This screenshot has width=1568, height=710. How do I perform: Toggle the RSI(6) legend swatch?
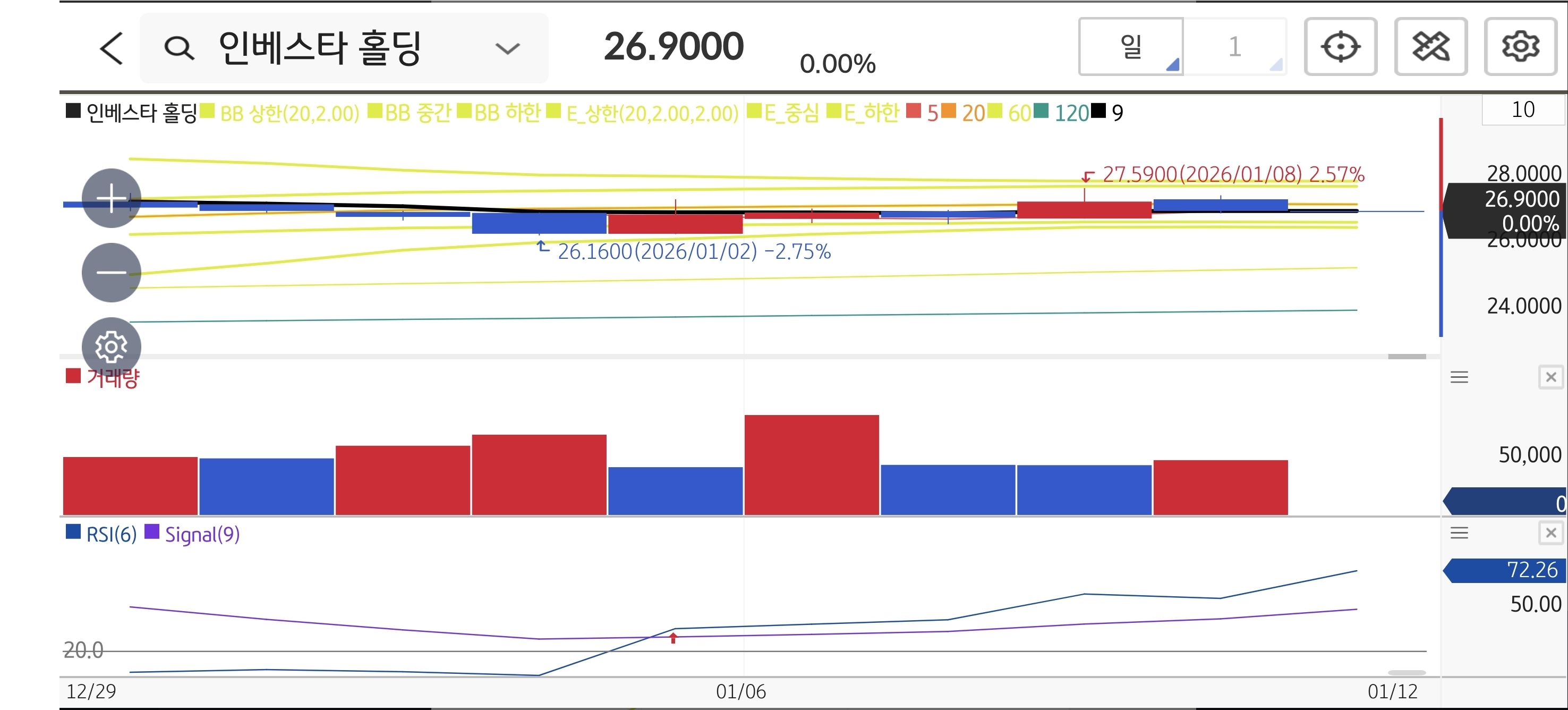click(x=74, y=532)
